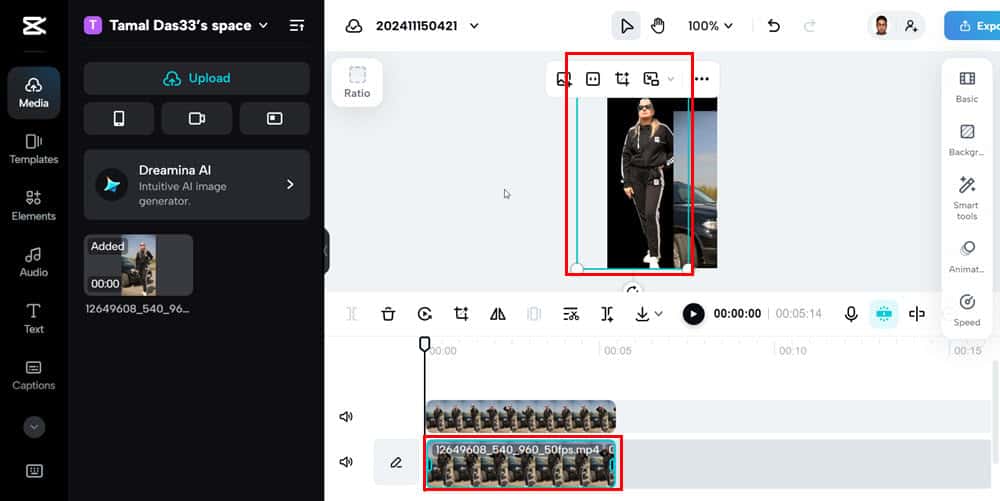Redo the last action
This screenshot has height=501, width=1000.
pos(810,26)
